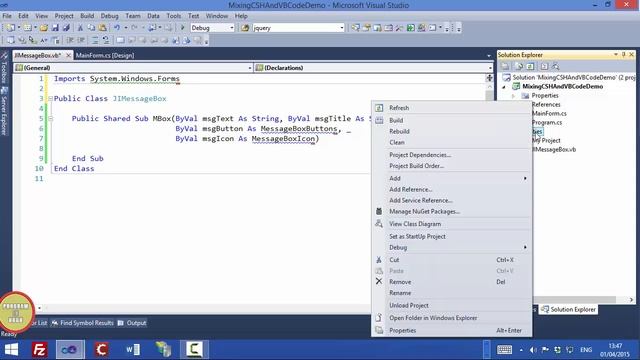Open the Build menu in menu bar

click(x=87, y=16)
